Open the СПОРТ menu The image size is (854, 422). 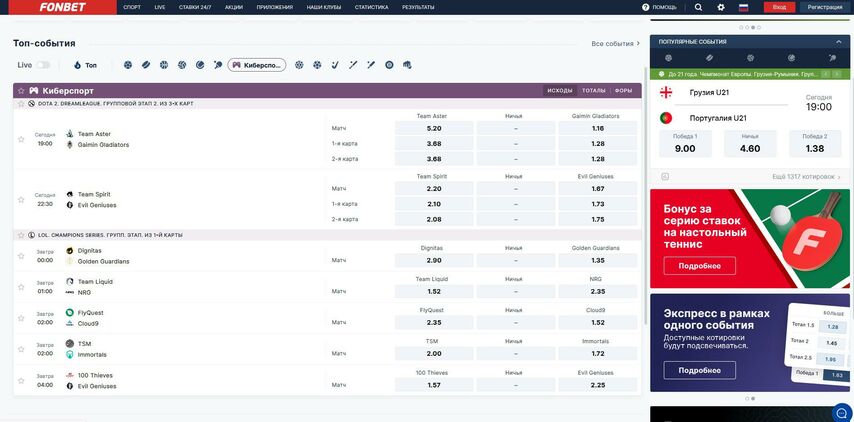point(131,7)
